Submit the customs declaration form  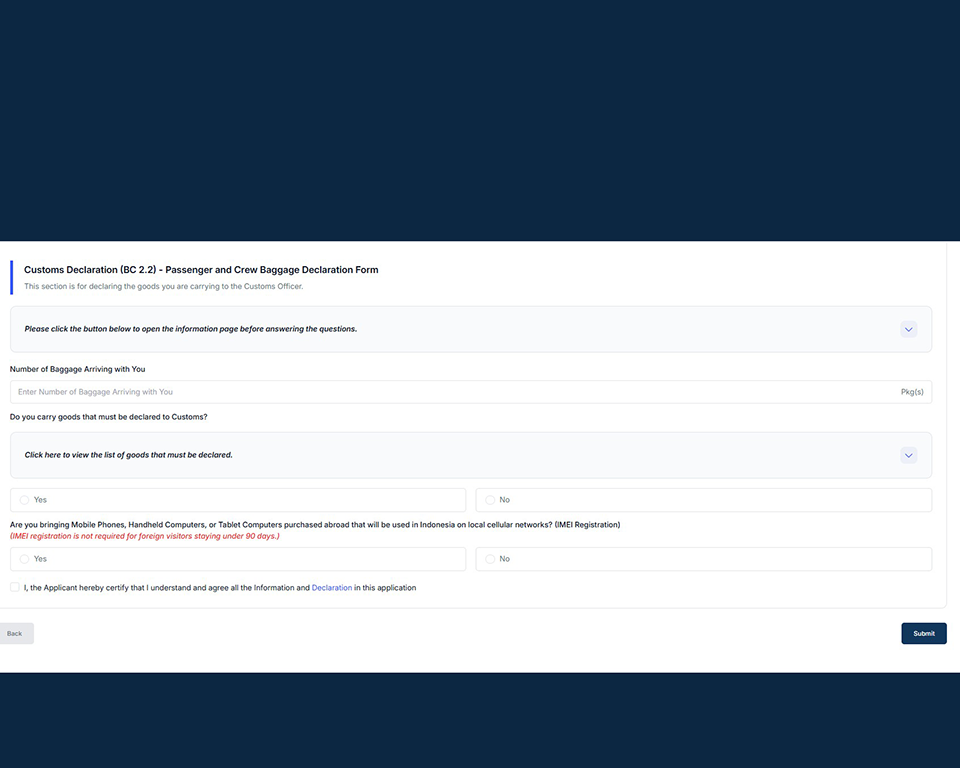(924, 633)
